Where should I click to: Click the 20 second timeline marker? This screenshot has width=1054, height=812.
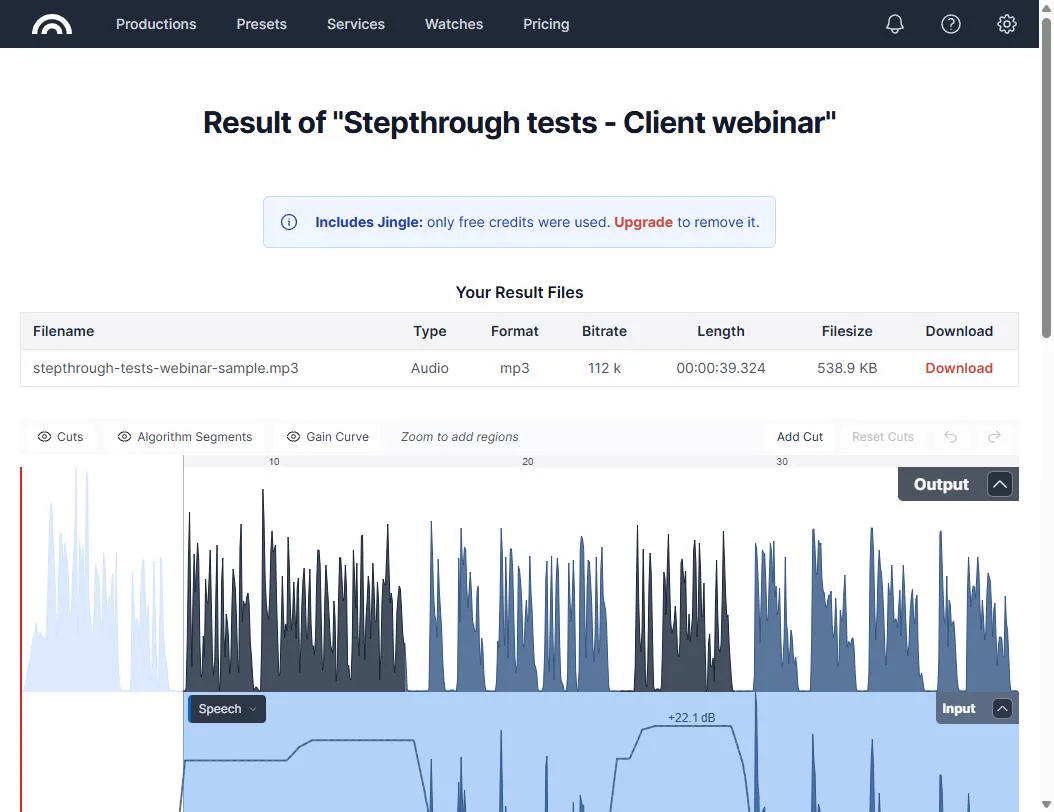coord(528,462)
